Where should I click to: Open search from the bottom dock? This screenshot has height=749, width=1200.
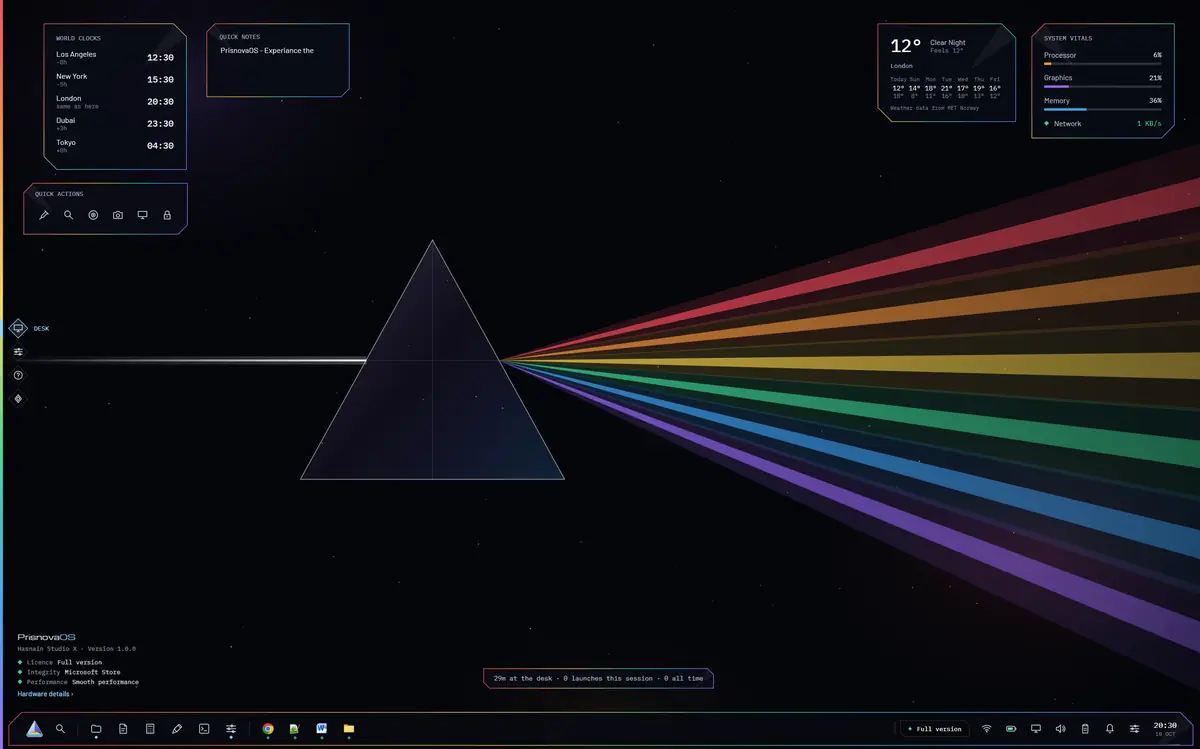(x=61, y=729)
